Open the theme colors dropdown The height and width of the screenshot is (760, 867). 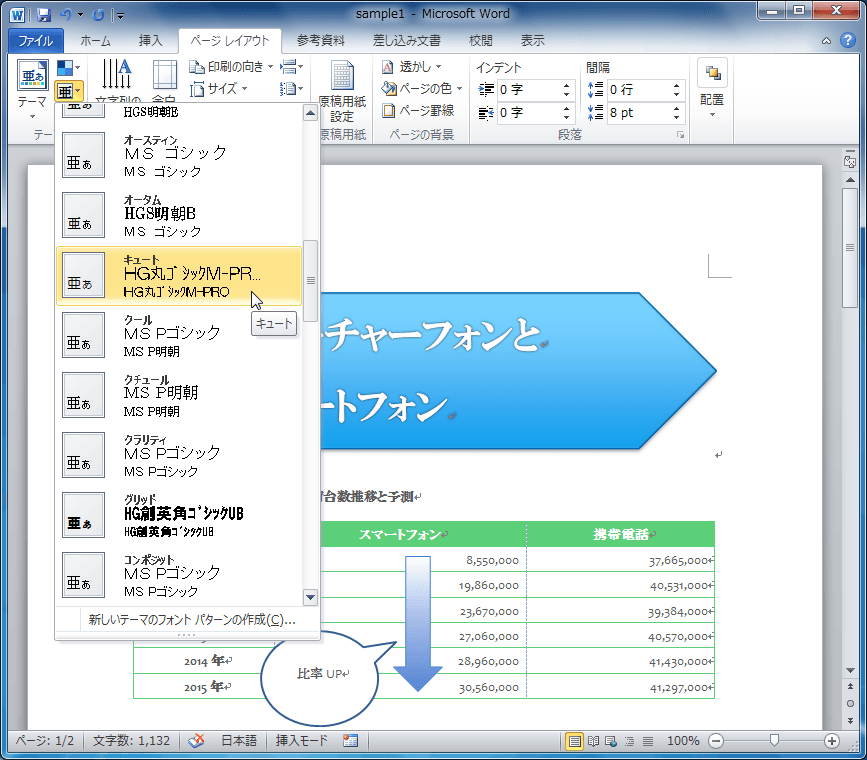(x=69, y=67)
